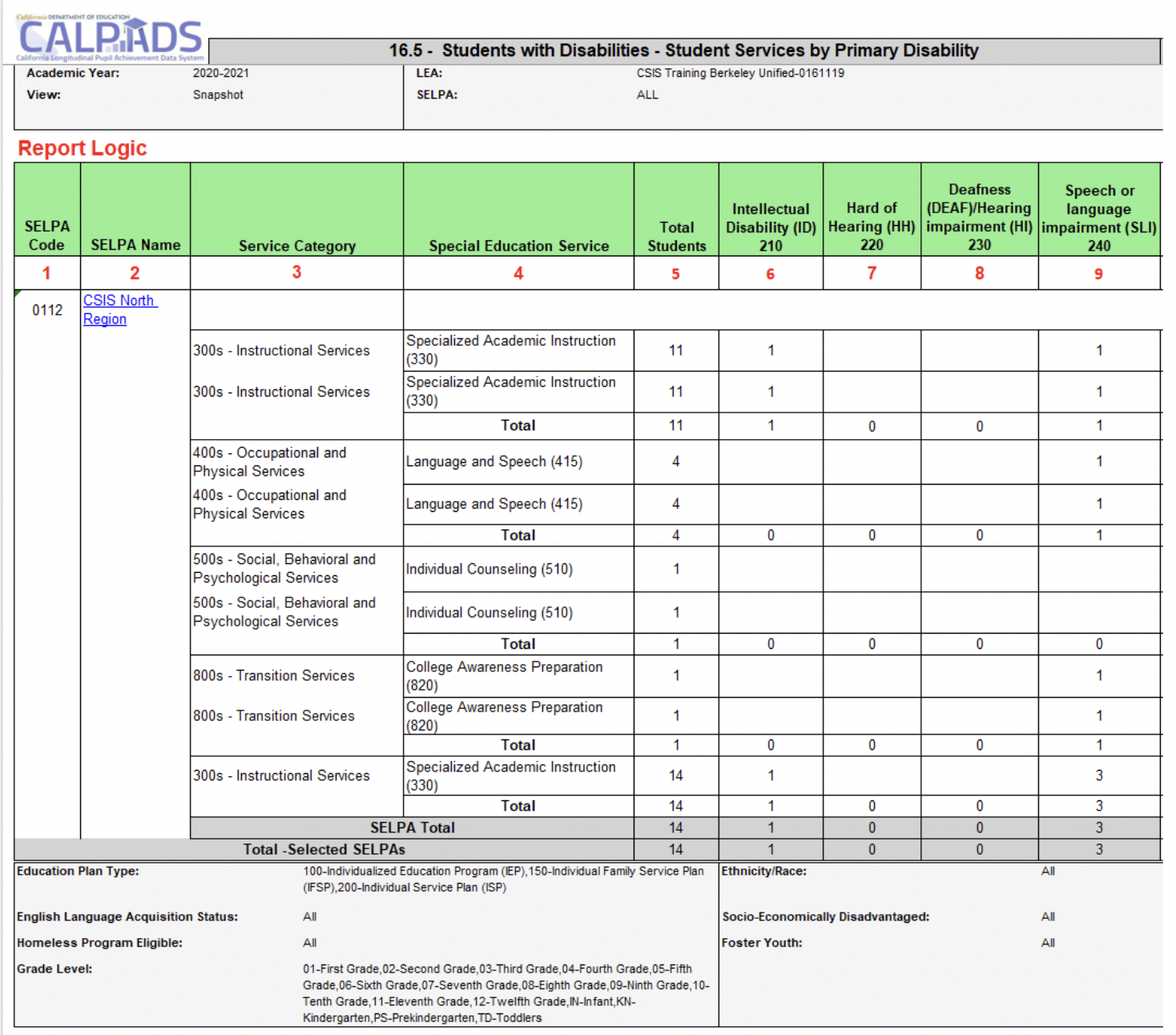Click the Homeless Program Eligible label
The image size is (1176, 1035).
pyautogui.click(x=99, y=943)
